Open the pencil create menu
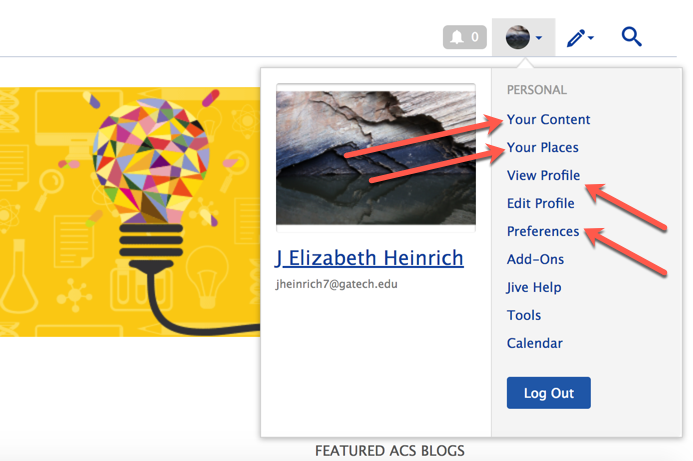 click(x=579, y=38)
